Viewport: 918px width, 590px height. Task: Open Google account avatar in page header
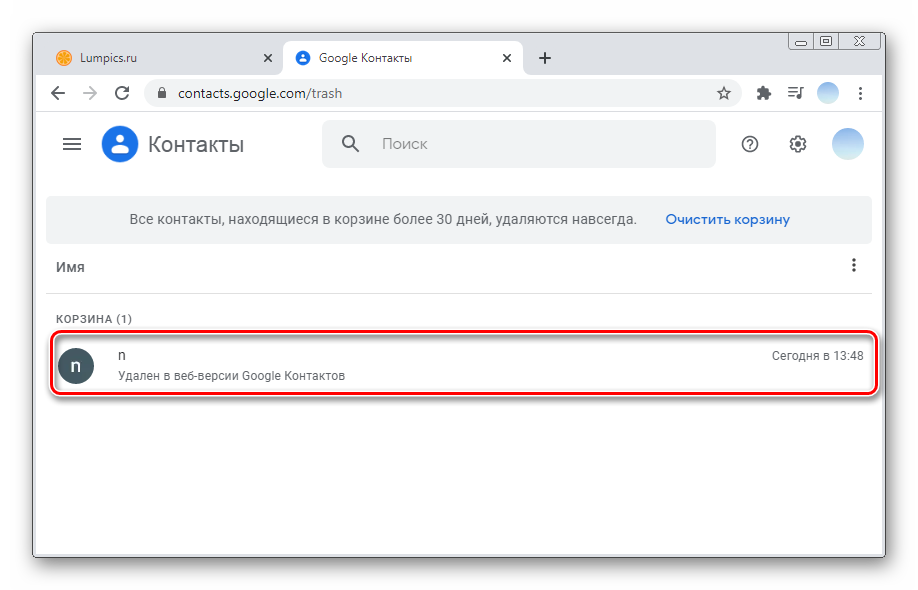(x=847, y=144)
